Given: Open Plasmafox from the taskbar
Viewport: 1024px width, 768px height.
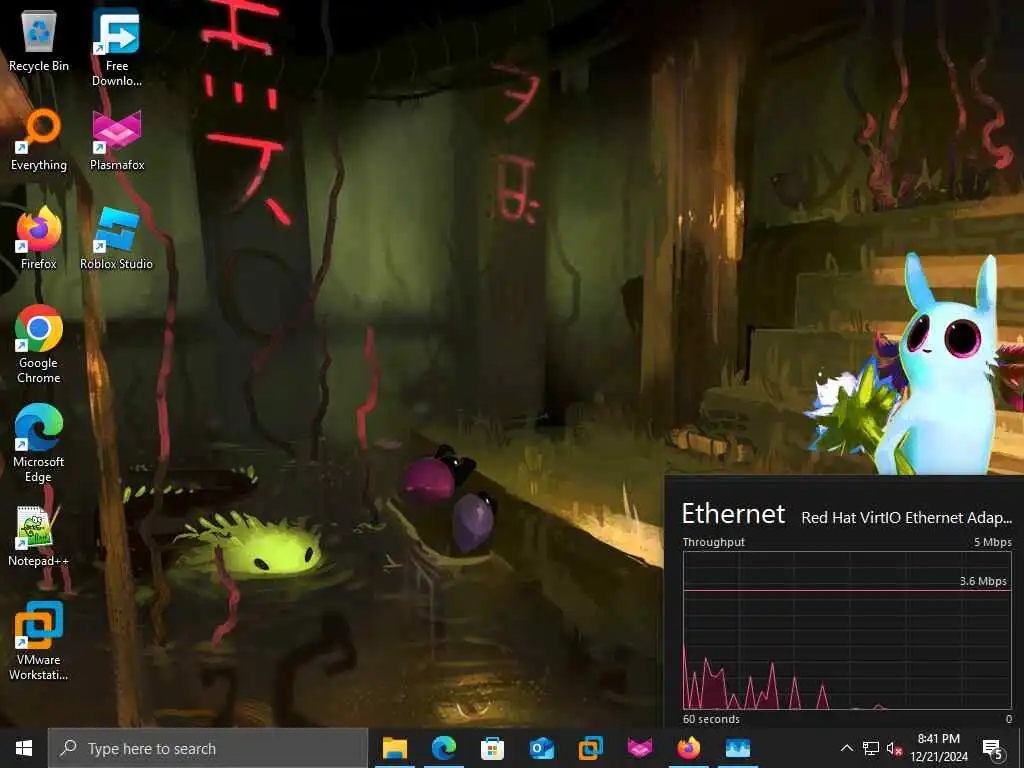Looking at the screenshot, I should click(639, 748).
